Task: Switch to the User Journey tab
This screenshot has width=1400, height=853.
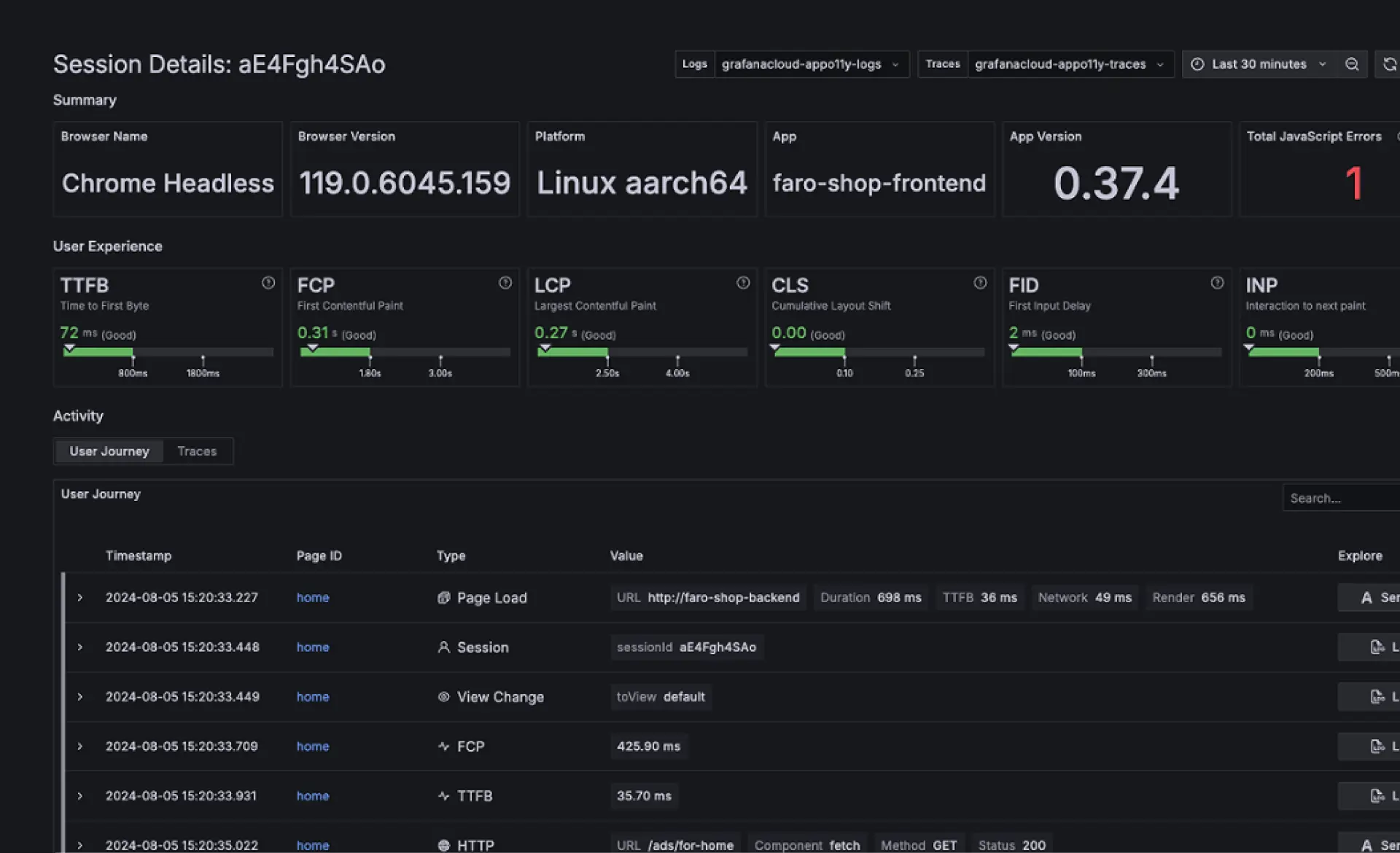Action: tap(109, 451)
